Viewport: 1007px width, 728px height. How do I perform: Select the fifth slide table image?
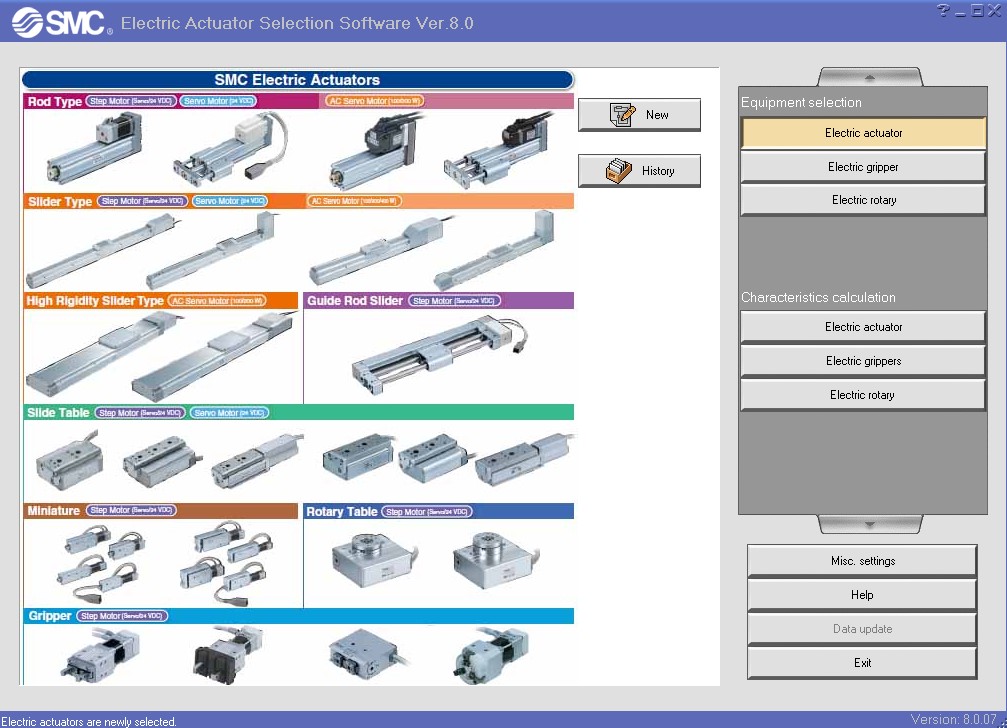435,458
